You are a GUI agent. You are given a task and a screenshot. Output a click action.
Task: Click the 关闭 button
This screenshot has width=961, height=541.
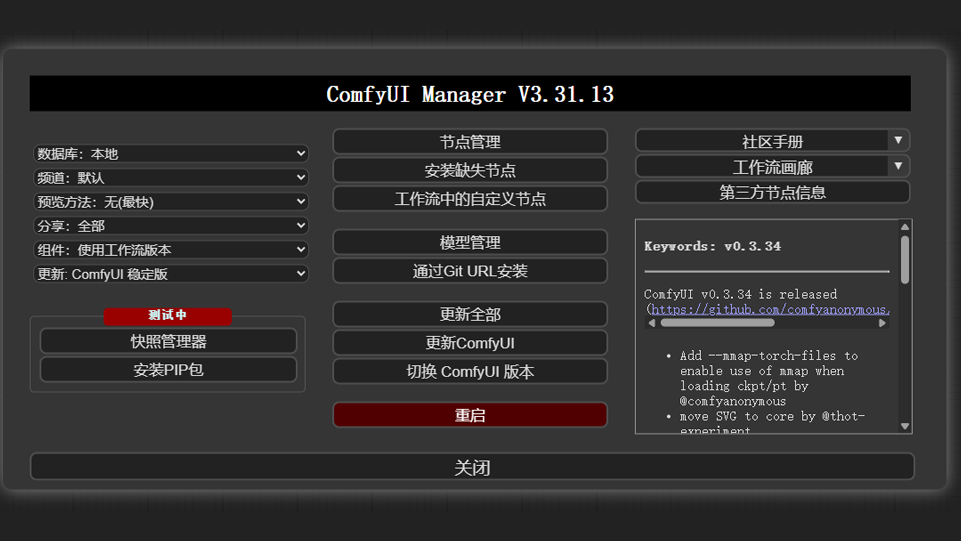(472, 467)
